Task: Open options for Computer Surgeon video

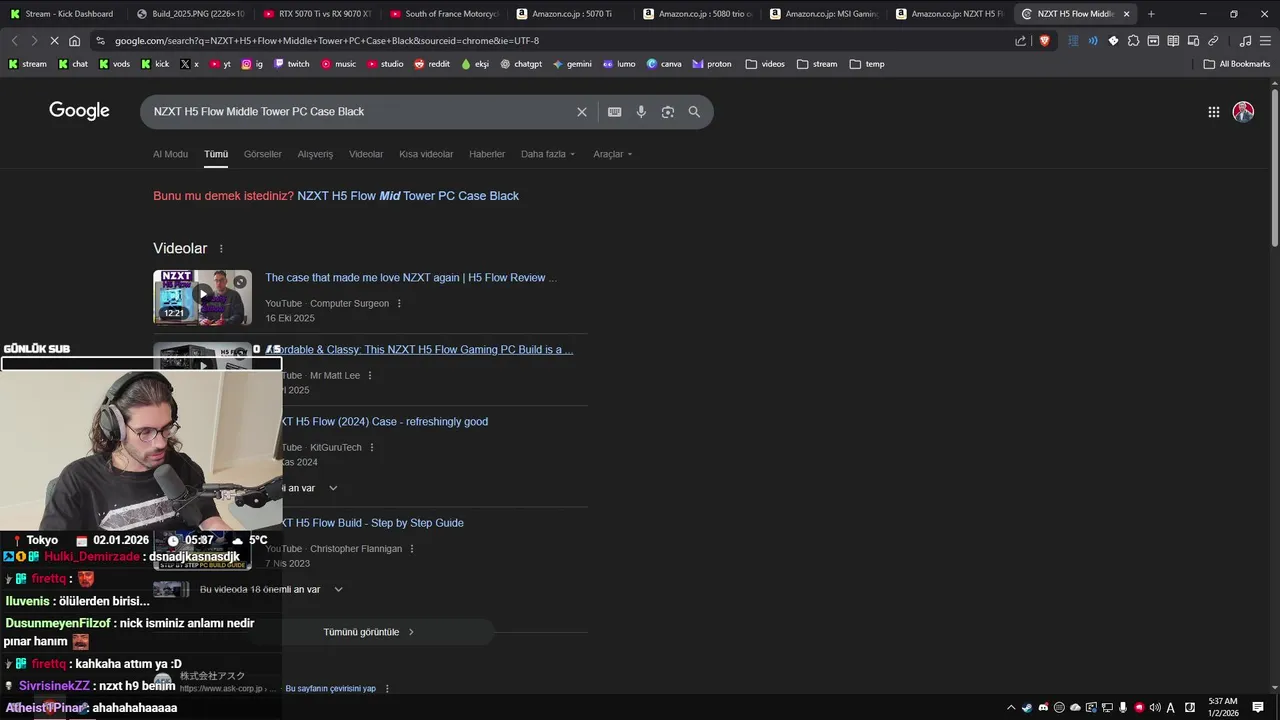Action: (399, 304)
